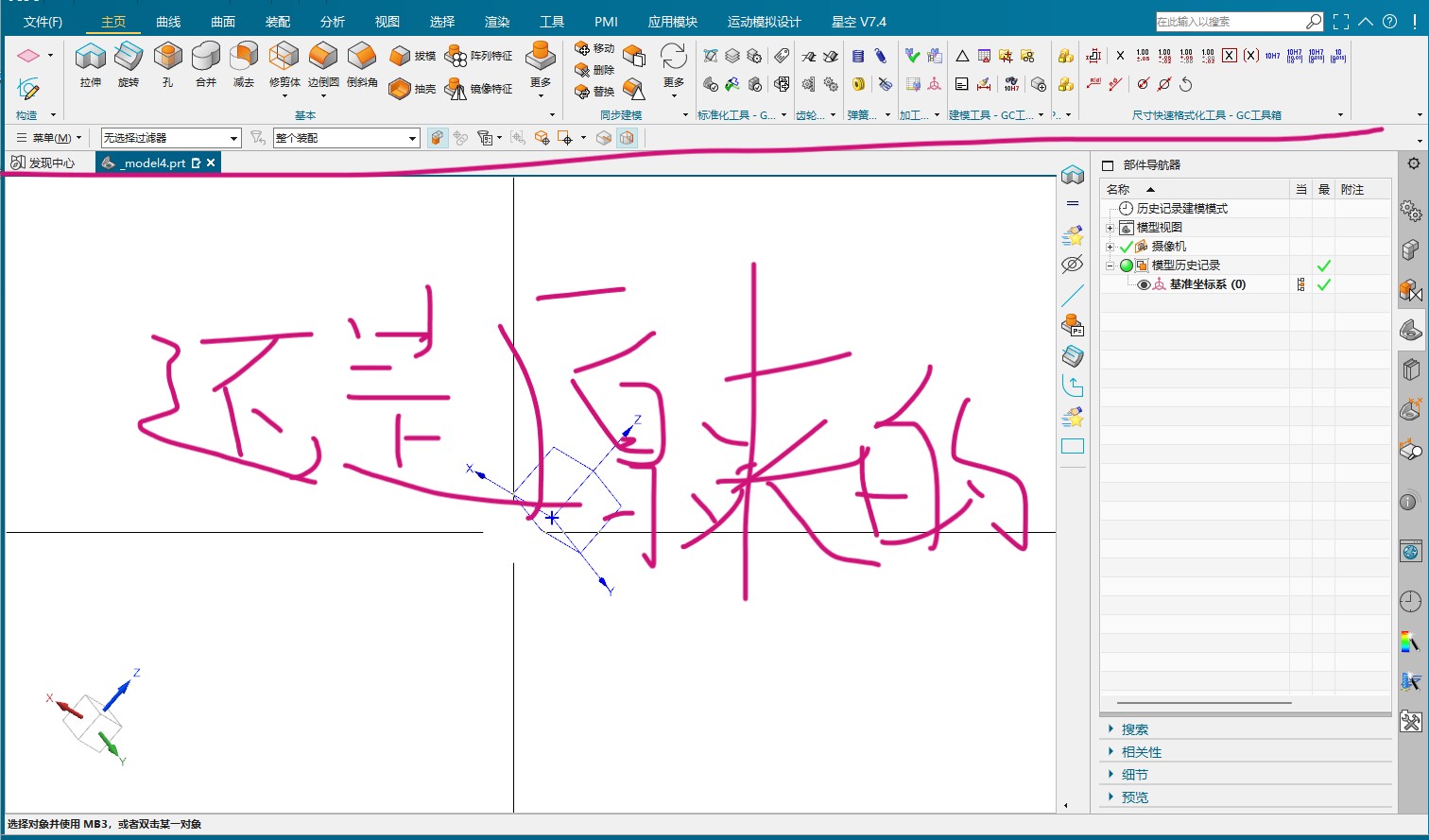Image resolution: width=1429 pixels, height=840 pixels.
Task: Choose the 孔 (Hole) feature tool
Action: point(167,64)
